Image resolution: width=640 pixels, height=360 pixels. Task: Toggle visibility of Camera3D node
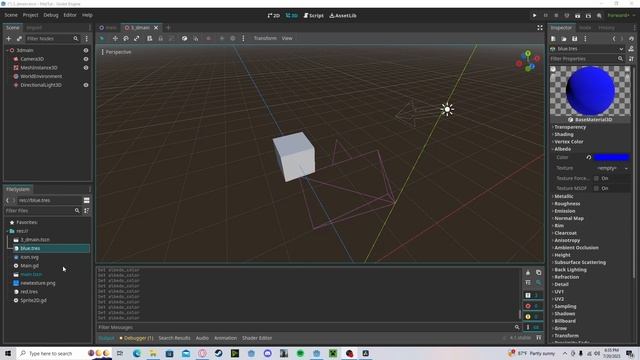click(86, 59)
